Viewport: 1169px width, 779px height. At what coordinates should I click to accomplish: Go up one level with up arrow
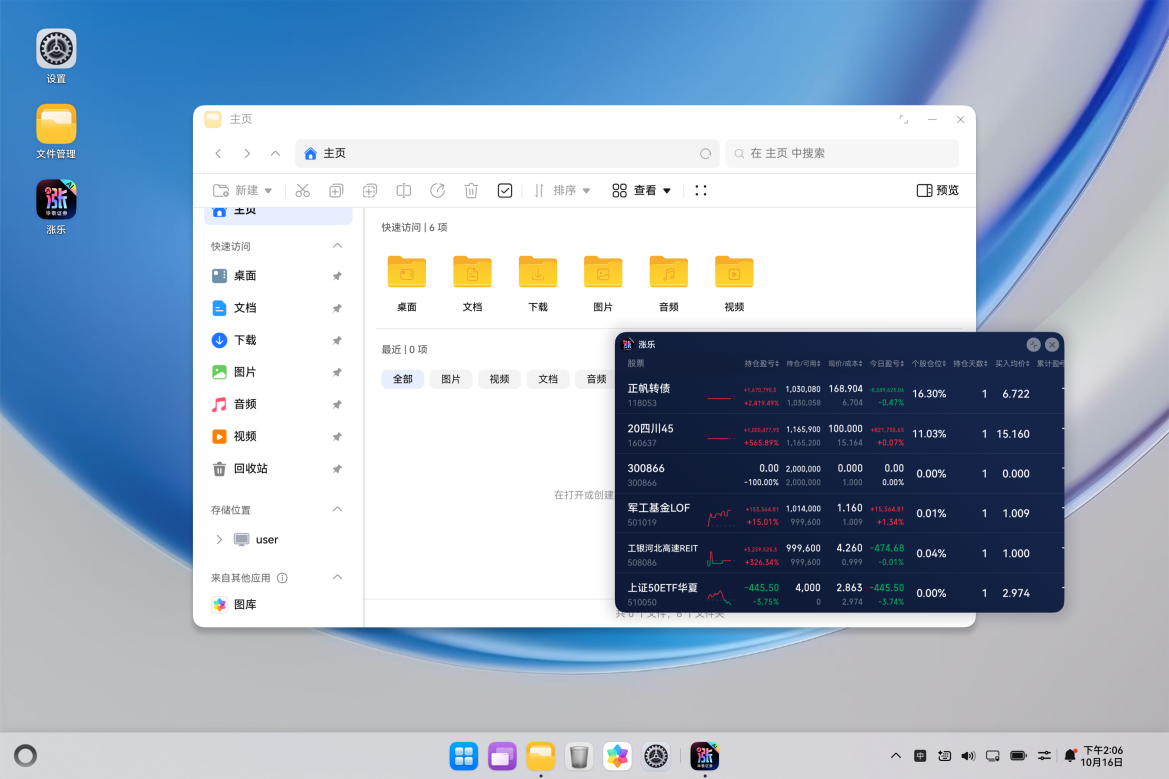coord(275,154)
